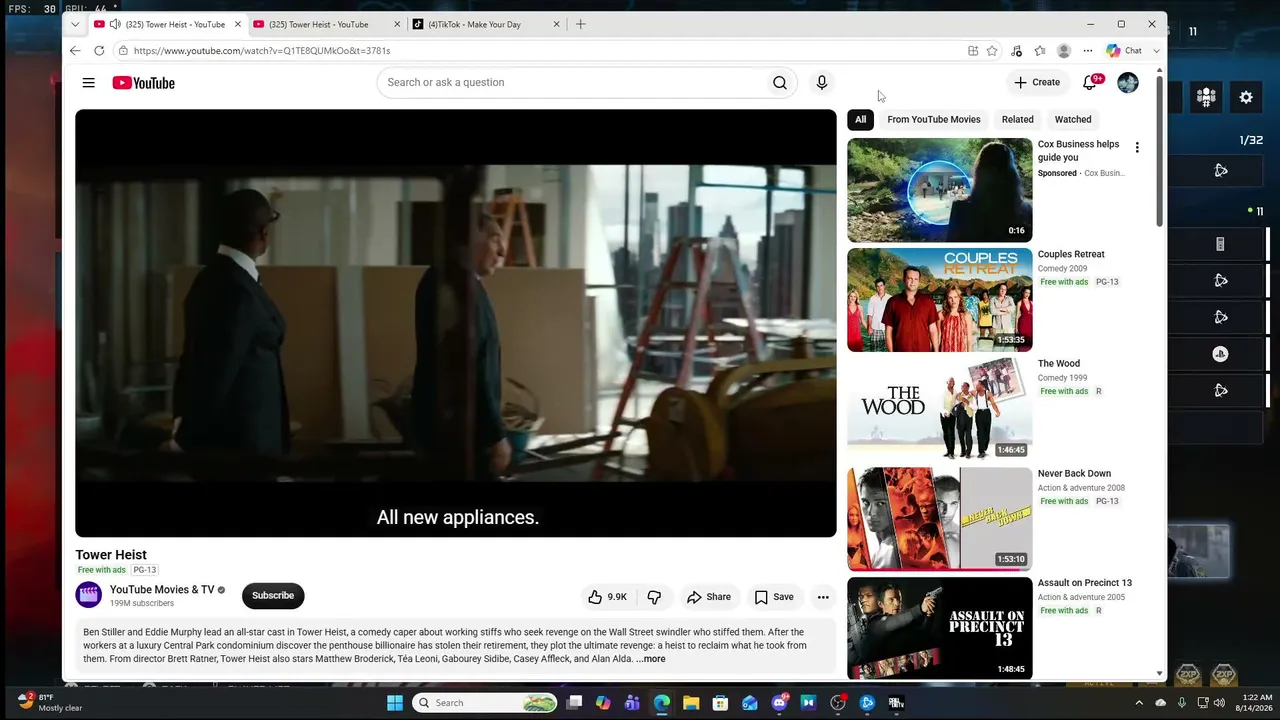1280x720 pixels.
Task: Open the Couples Retreat movie title
Action: [x=1071, y=254]
